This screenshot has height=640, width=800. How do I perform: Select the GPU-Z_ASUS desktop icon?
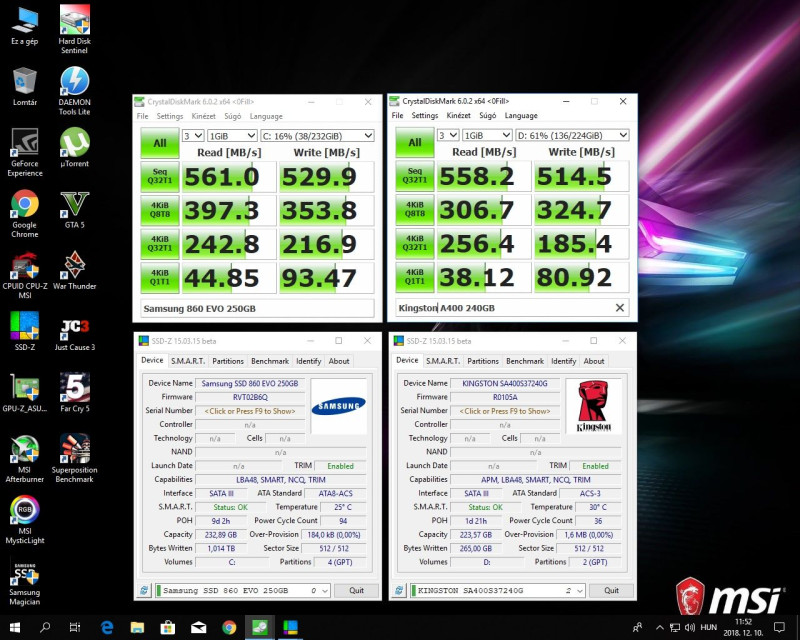pos(24,393)
